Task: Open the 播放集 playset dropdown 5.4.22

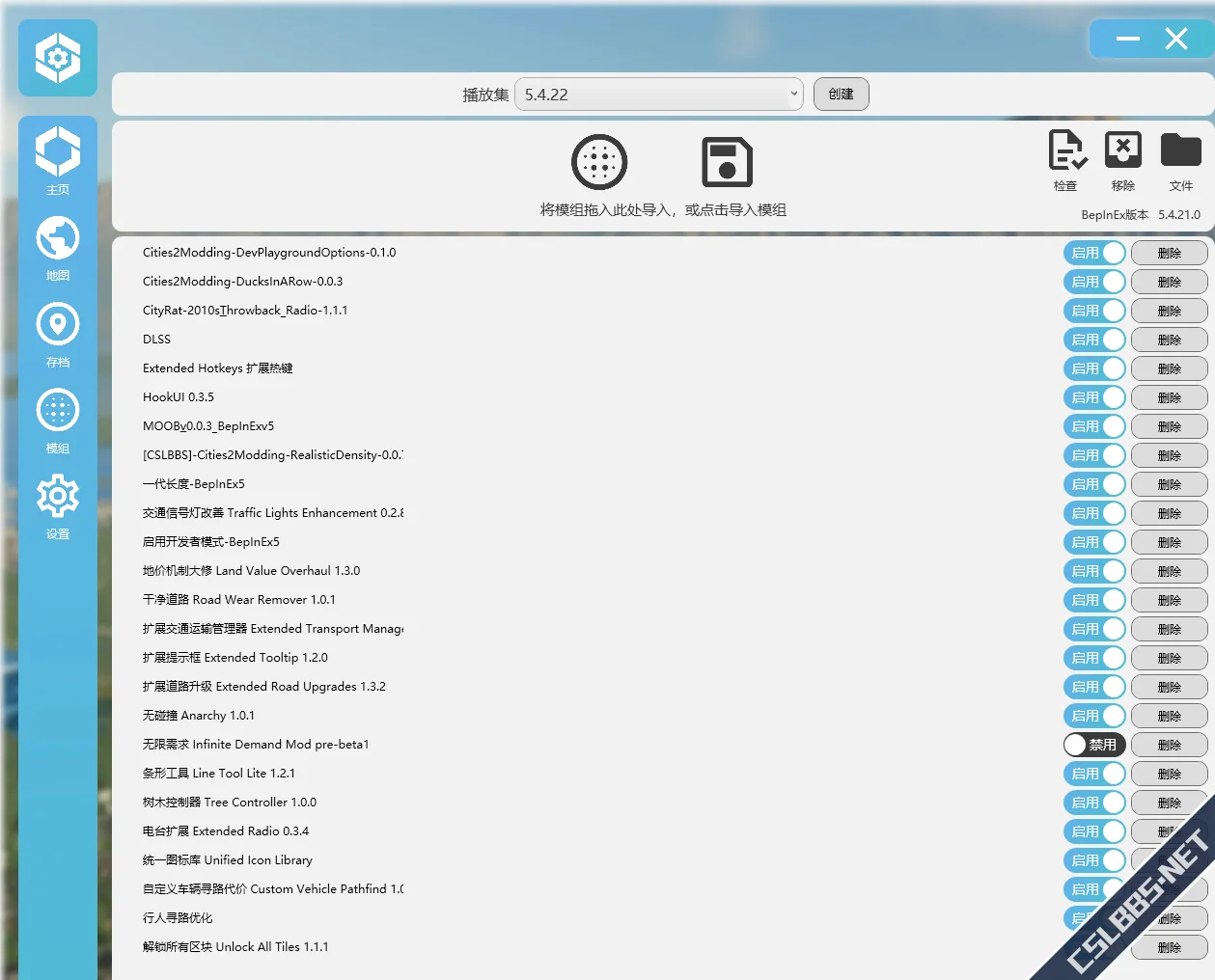Action: 659,95
